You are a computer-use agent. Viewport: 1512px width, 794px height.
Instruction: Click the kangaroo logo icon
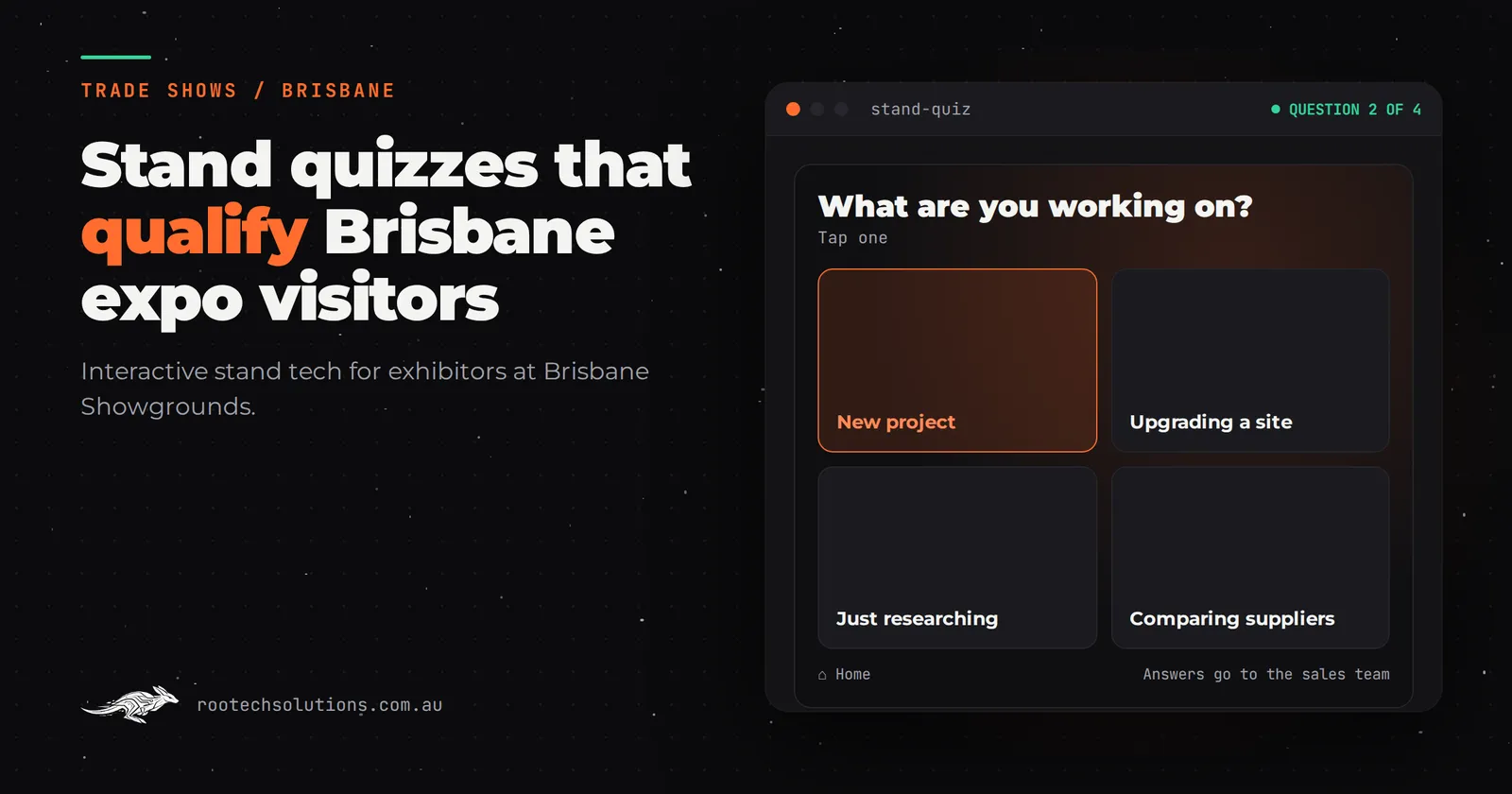coord(130,704)
